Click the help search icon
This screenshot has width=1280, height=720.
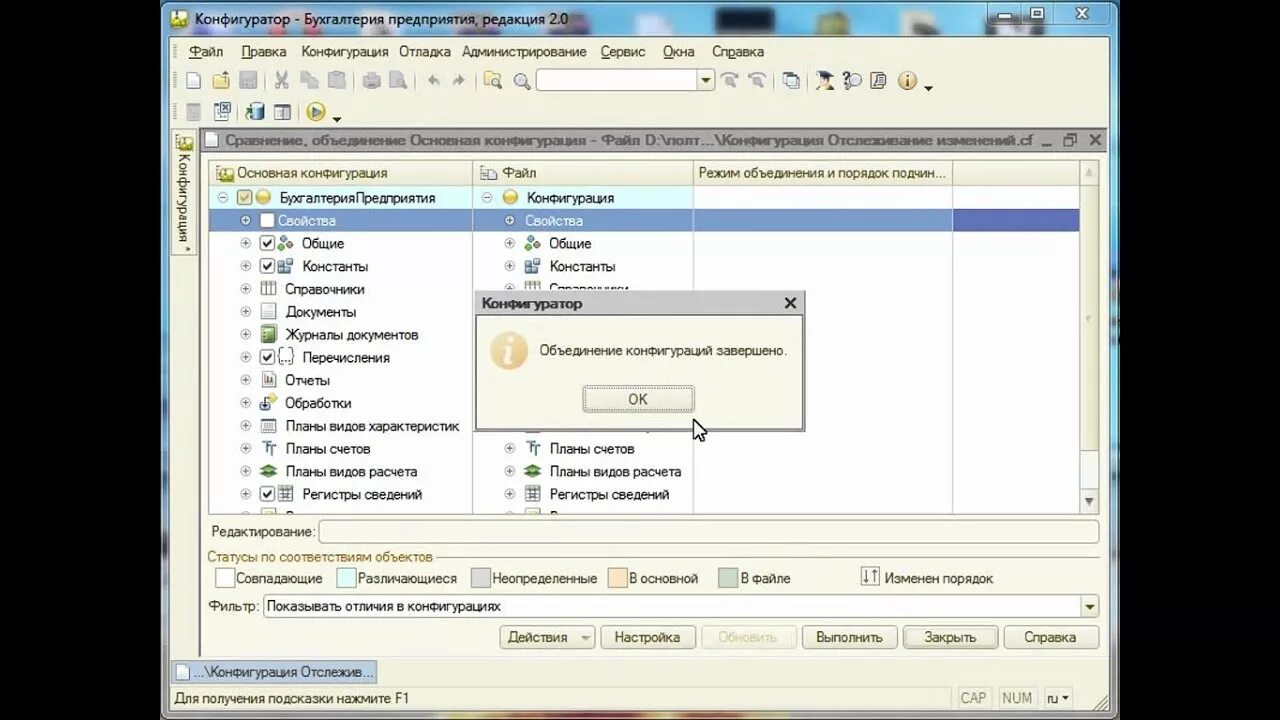(x=852, y=81)
